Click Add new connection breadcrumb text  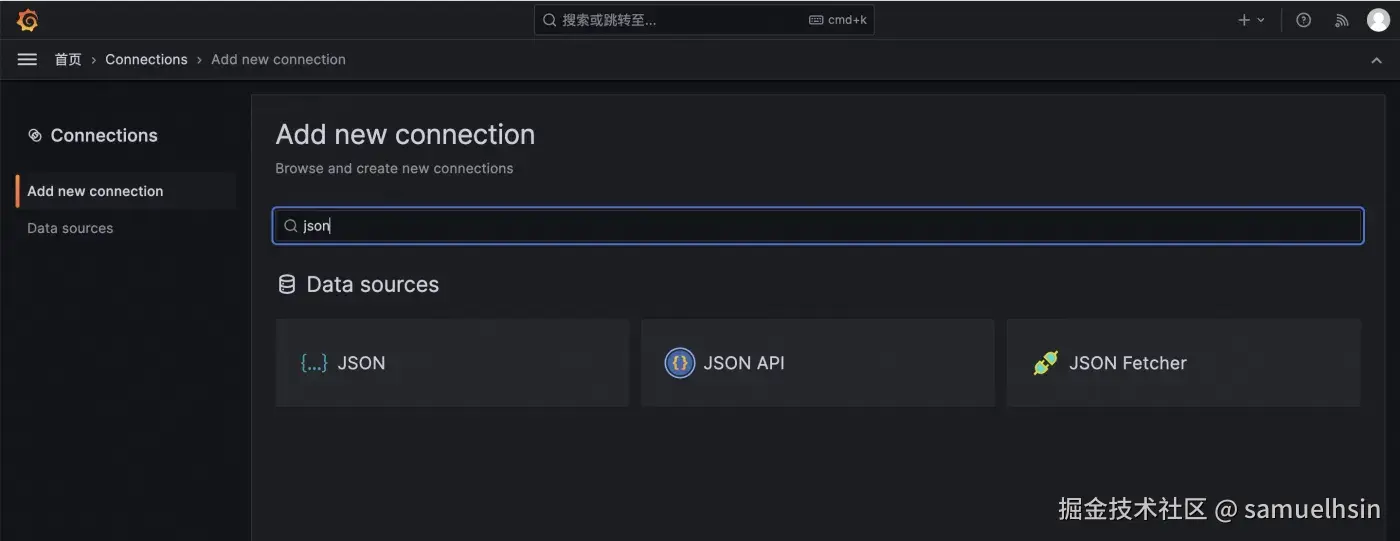[278, 60]
